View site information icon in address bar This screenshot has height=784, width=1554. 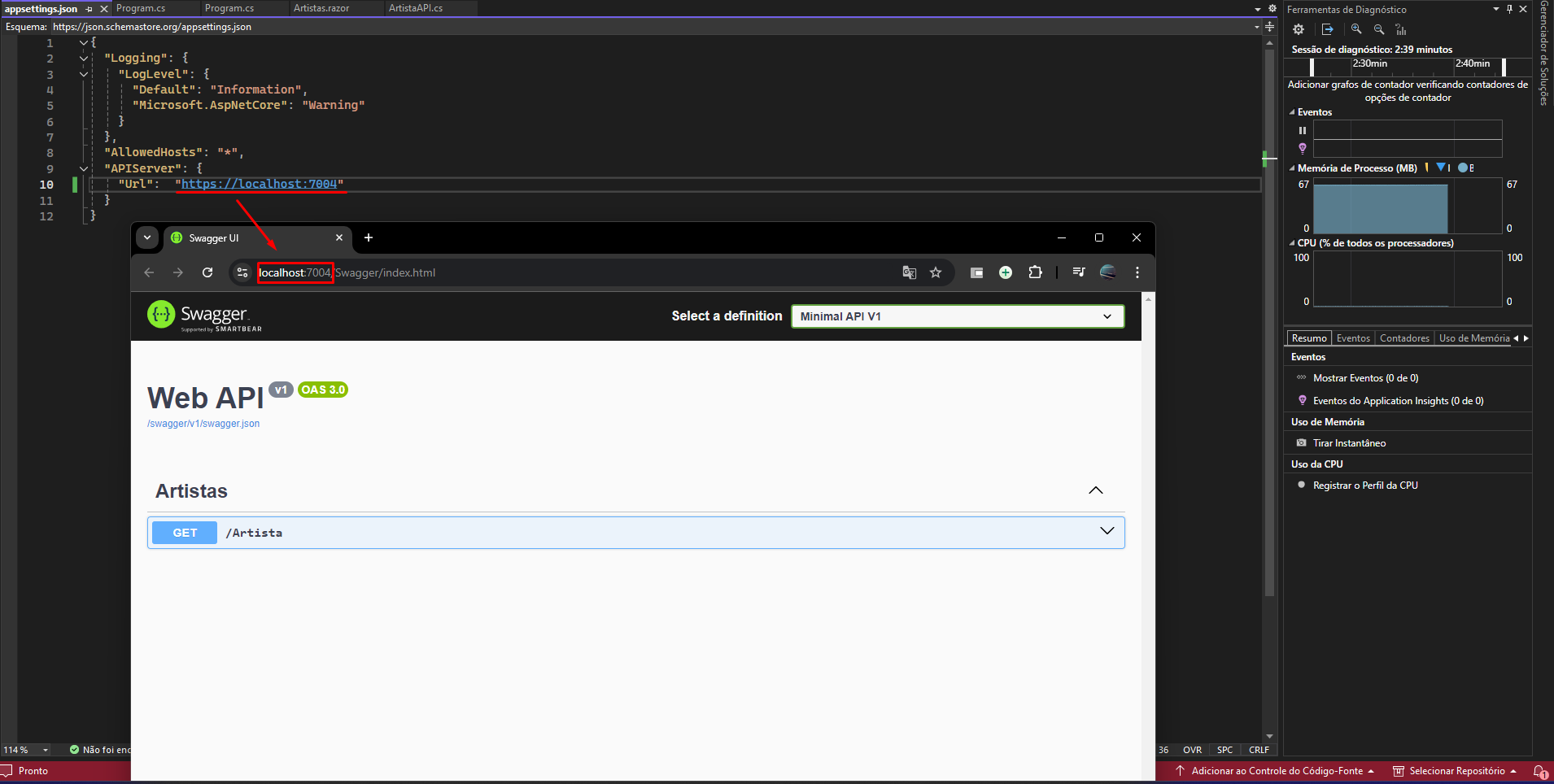(x=242, y=272)
